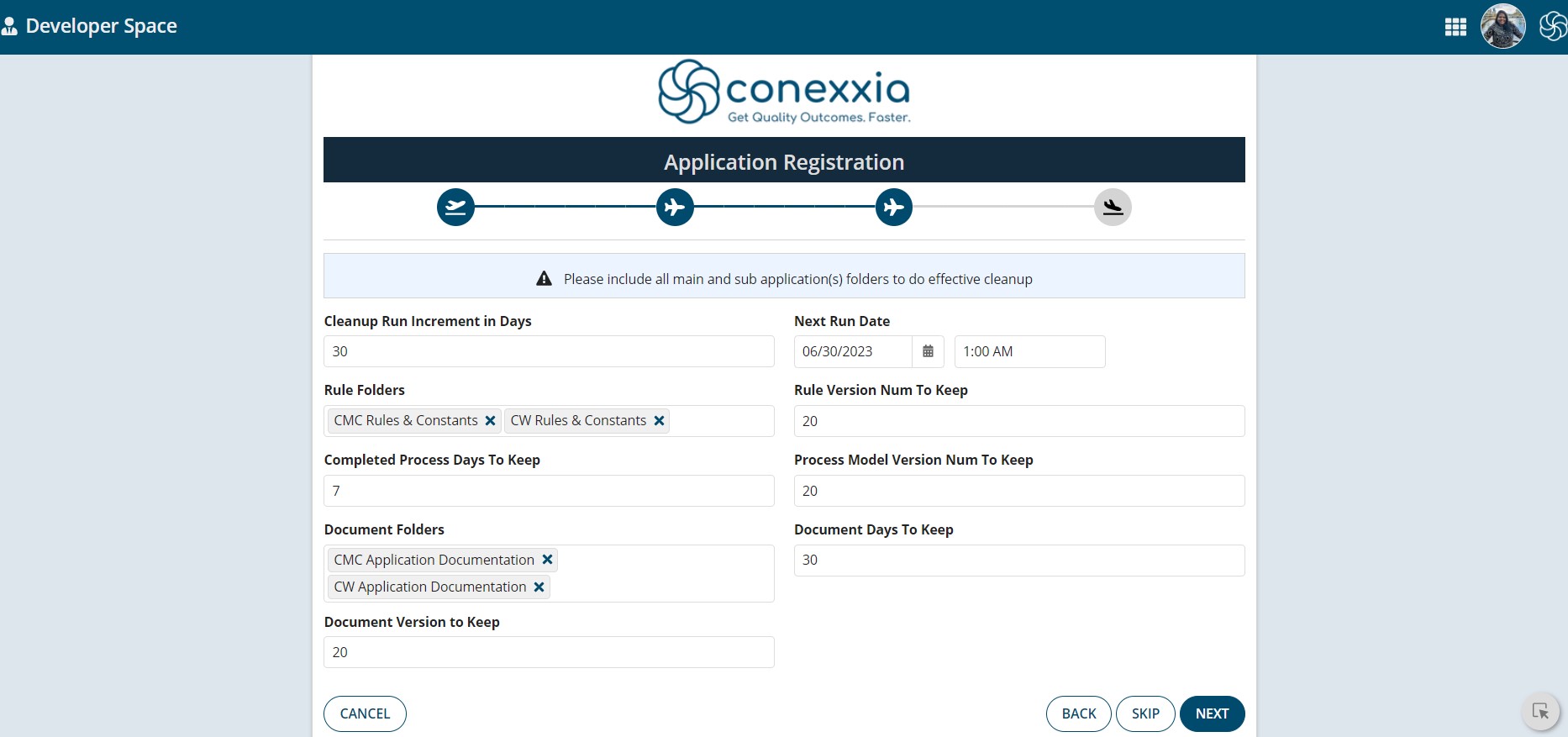Select the first takeoff step icon
Viewport: 1568px width, 737px height.
(x=455, y=207)
